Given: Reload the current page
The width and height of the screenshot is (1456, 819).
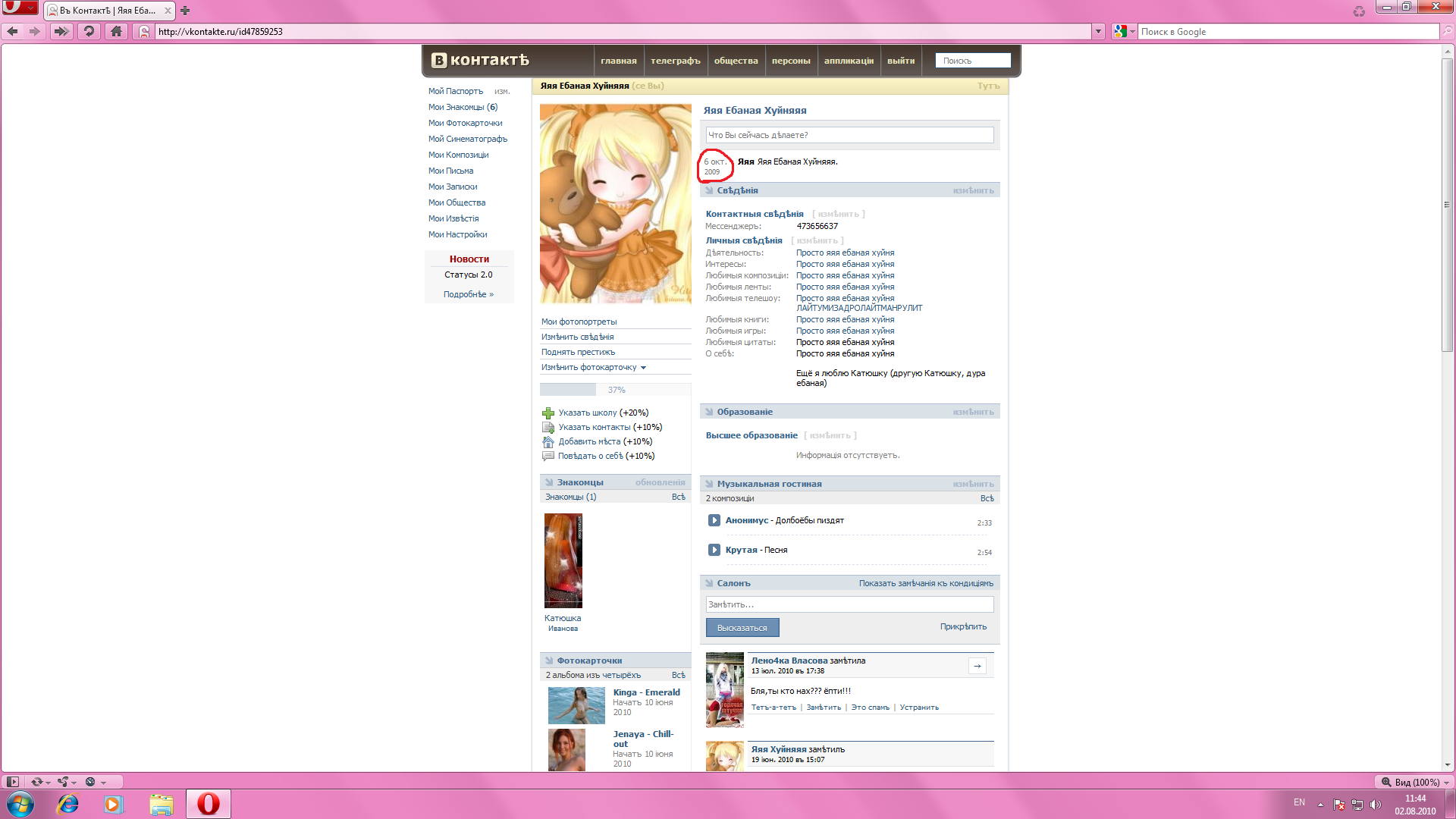Looking at the screenshot, I should [89, 31].
